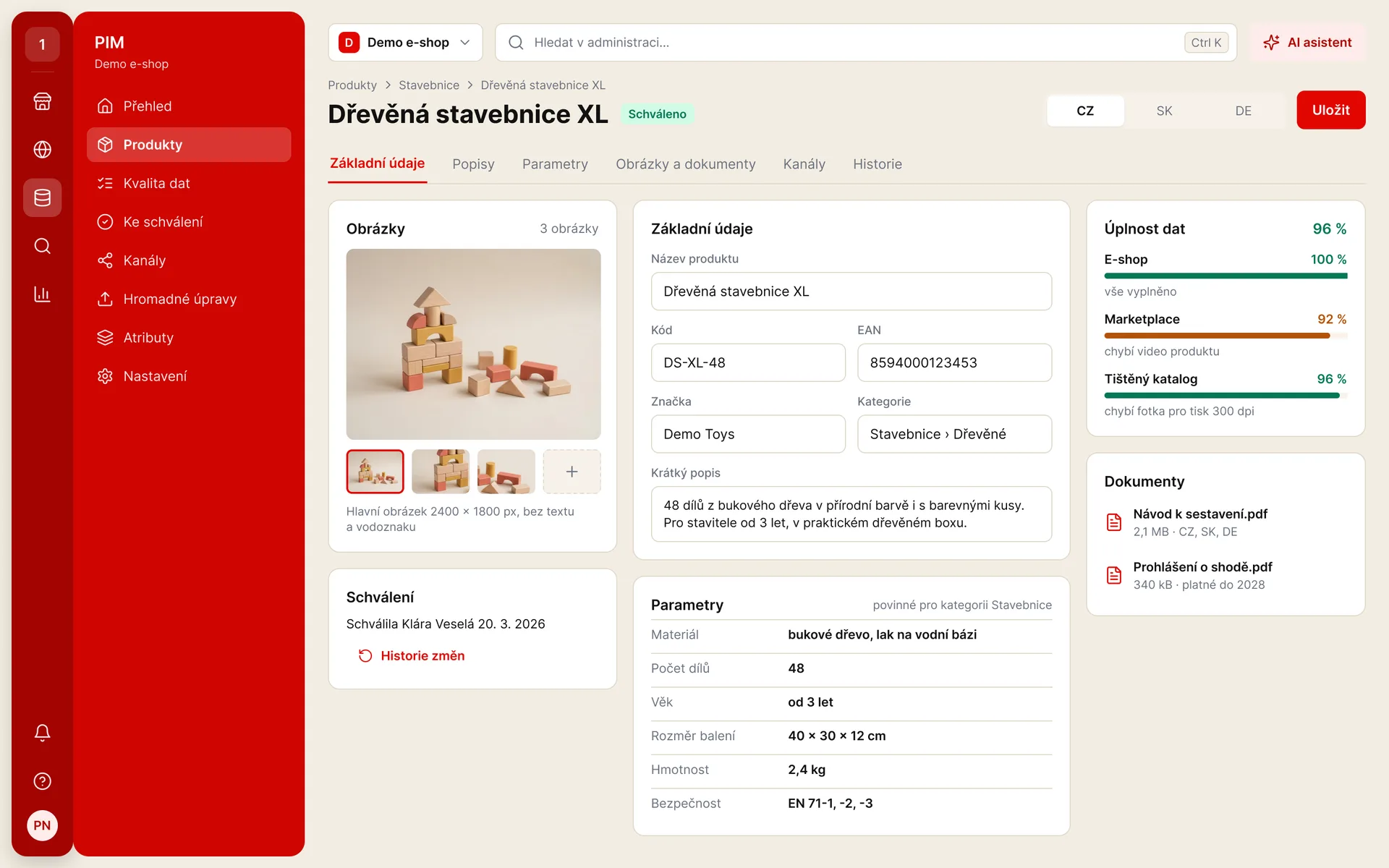Open Nastavení in the sidebar

coord(189,376)
